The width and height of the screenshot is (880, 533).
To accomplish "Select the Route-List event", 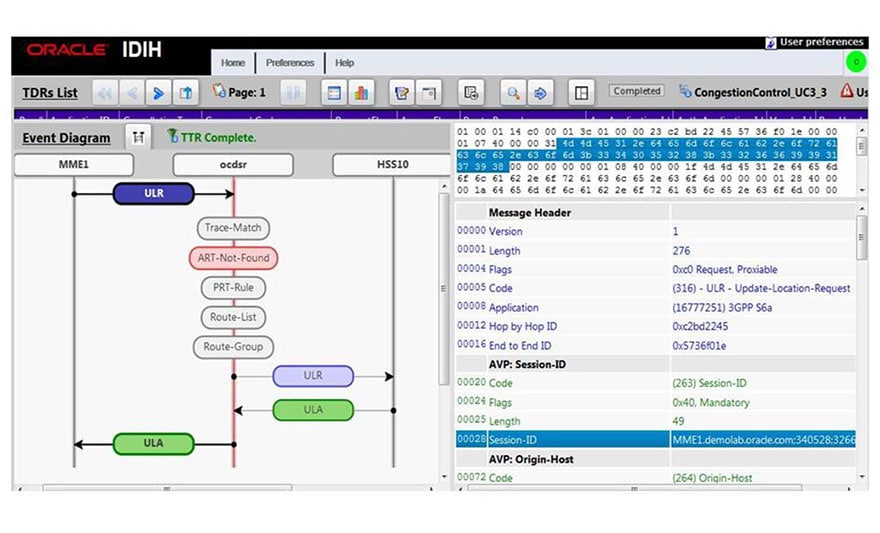I will 233,317.
